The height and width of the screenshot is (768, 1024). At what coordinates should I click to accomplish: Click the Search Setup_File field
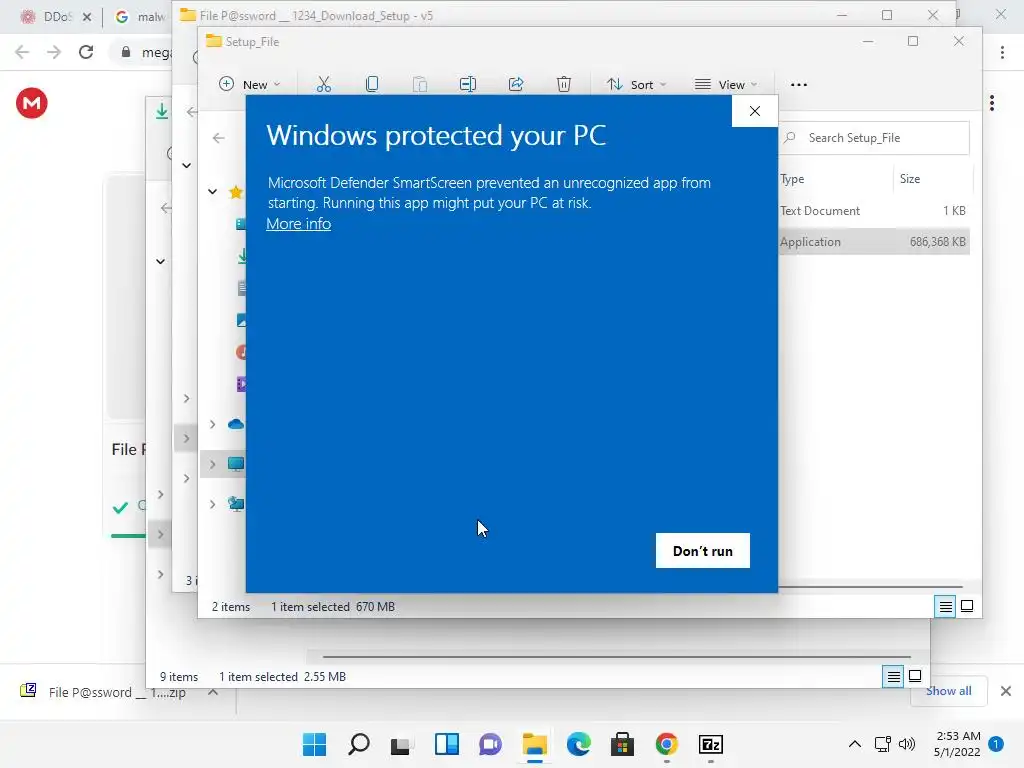click(x=874, y=138)
